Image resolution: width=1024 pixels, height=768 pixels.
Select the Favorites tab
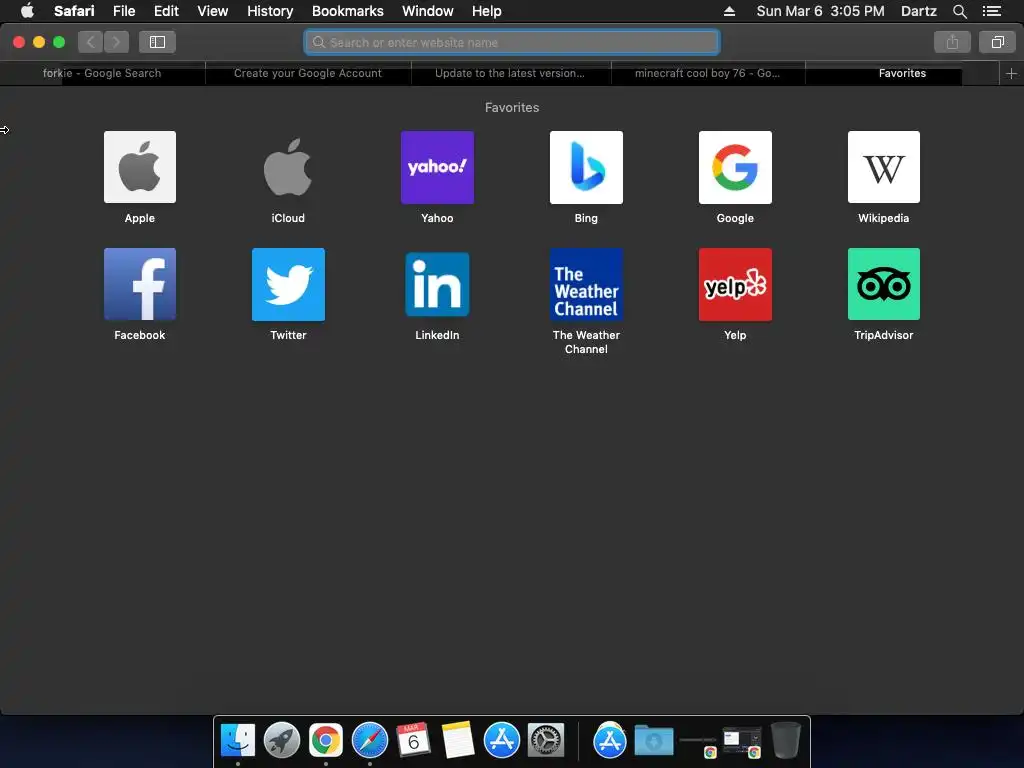coord(902,73)
